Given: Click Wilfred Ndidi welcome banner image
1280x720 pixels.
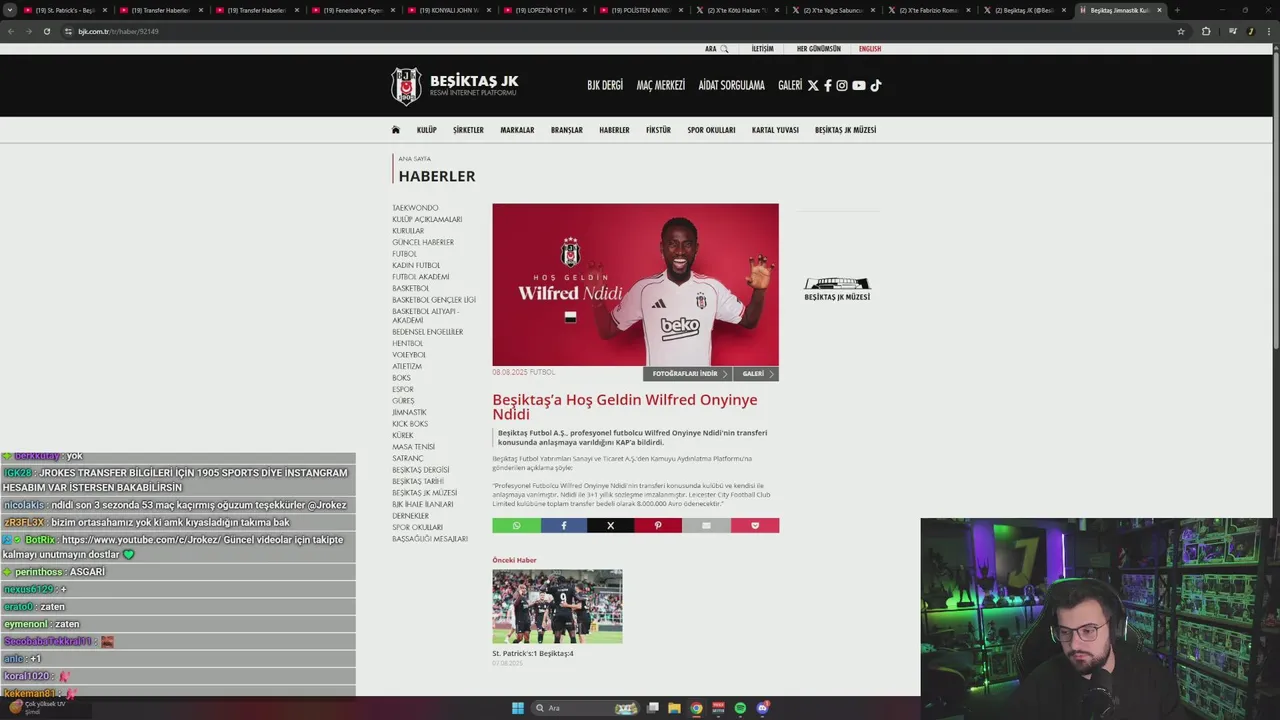Looking at the screenshot, I should (x=635, y=285).
